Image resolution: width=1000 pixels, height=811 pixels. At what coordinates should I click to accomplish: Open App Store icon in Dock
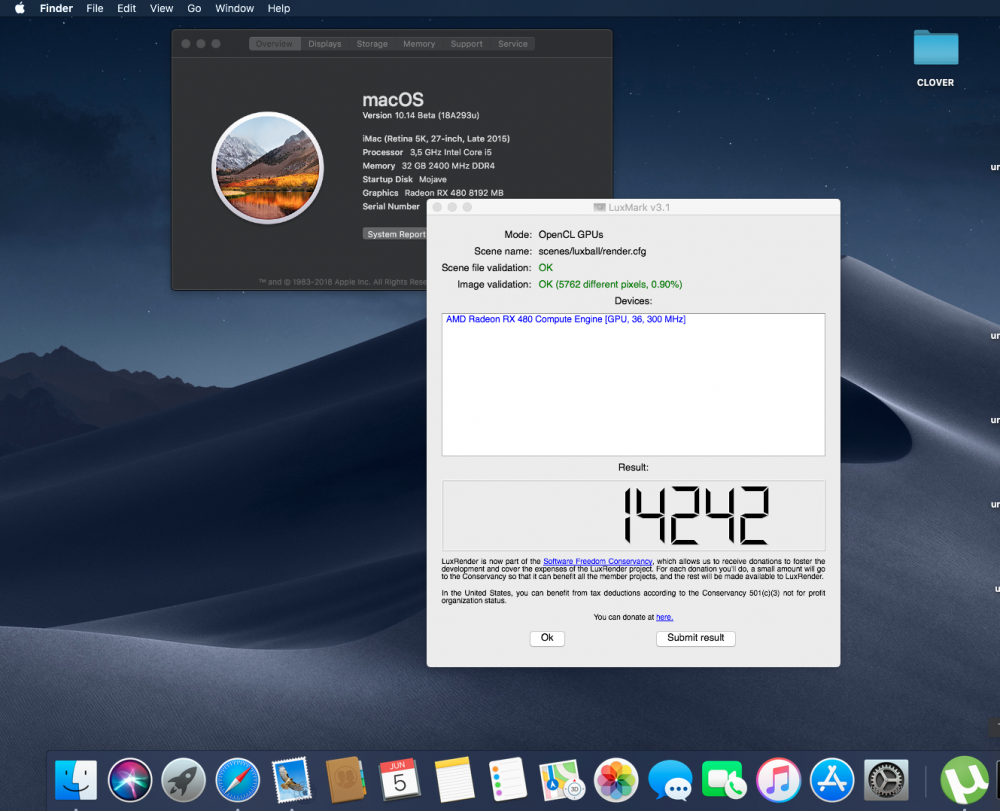[832, 780]
